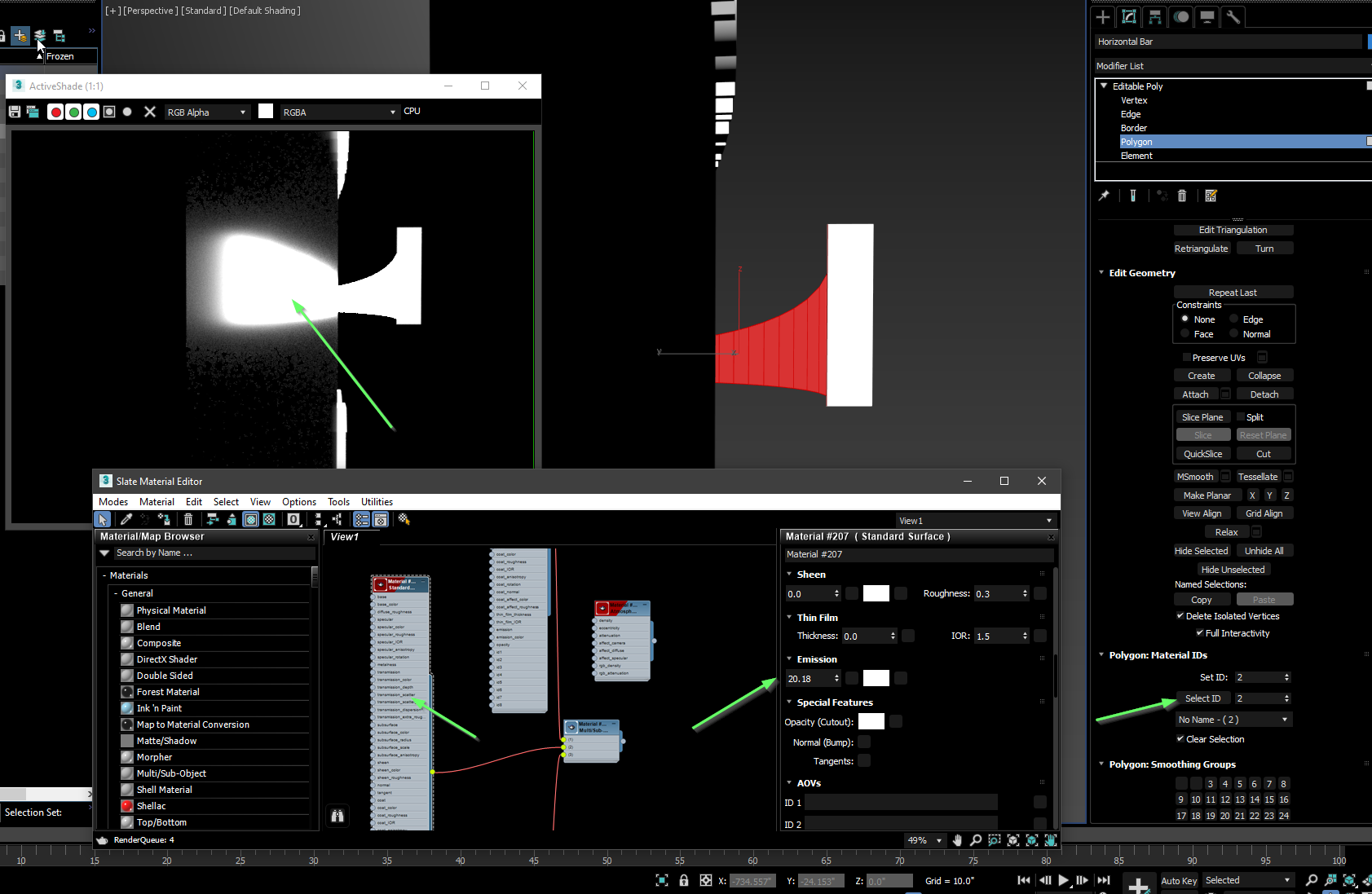Toggle the red channel in ActiveShade
1372x894 pixels.
tap(55, 112)
